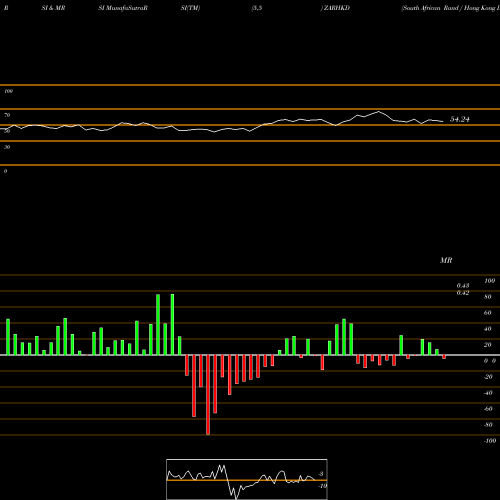Click the RSI axis label 100
The image size is (500, 500).
(8, 91)
